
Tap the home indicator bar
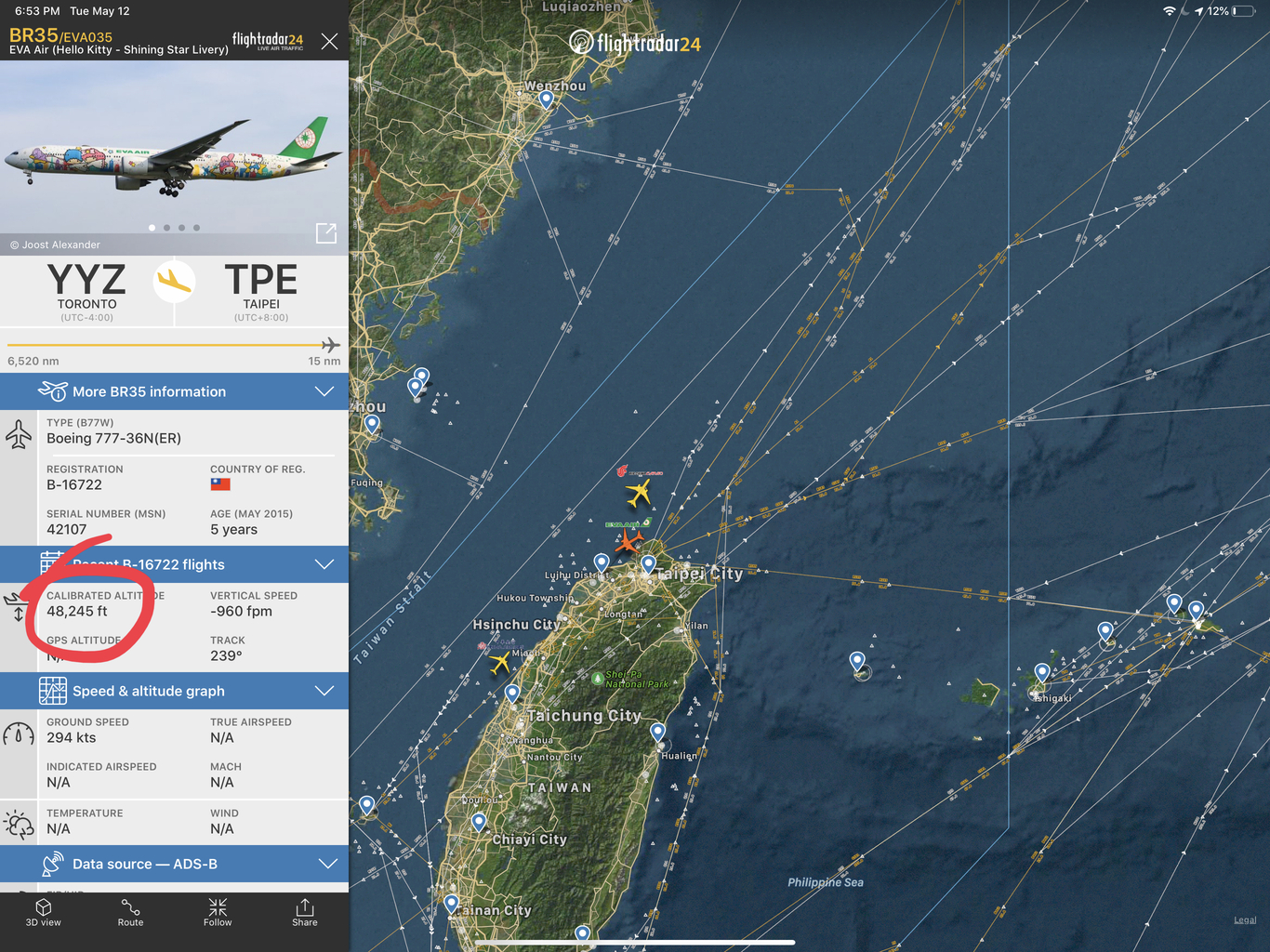tap(635, 943)
